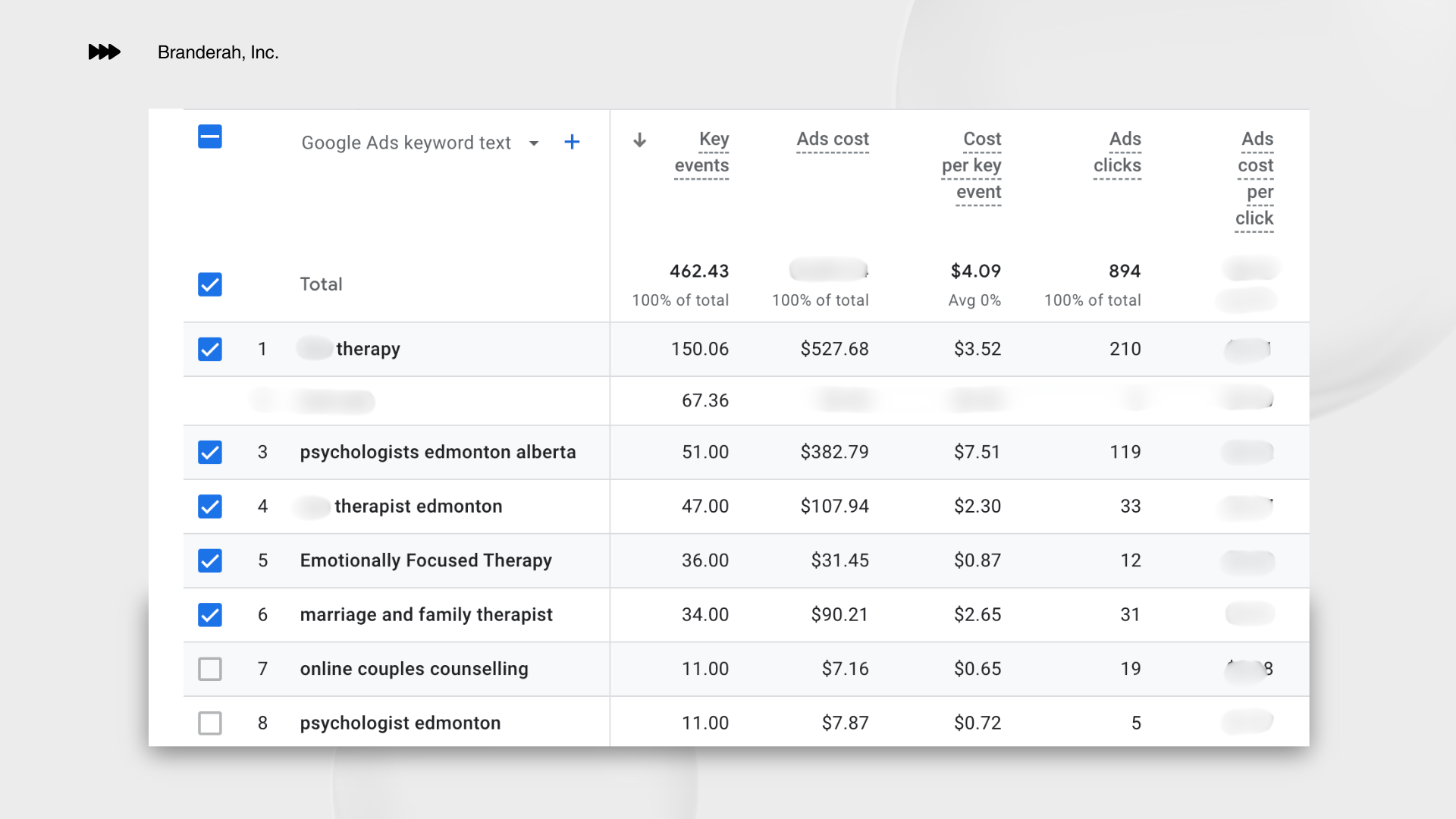Viewport: 1456px width, 819px height.
Task: Click ads clicks value 19
Action: point(1131,669)
